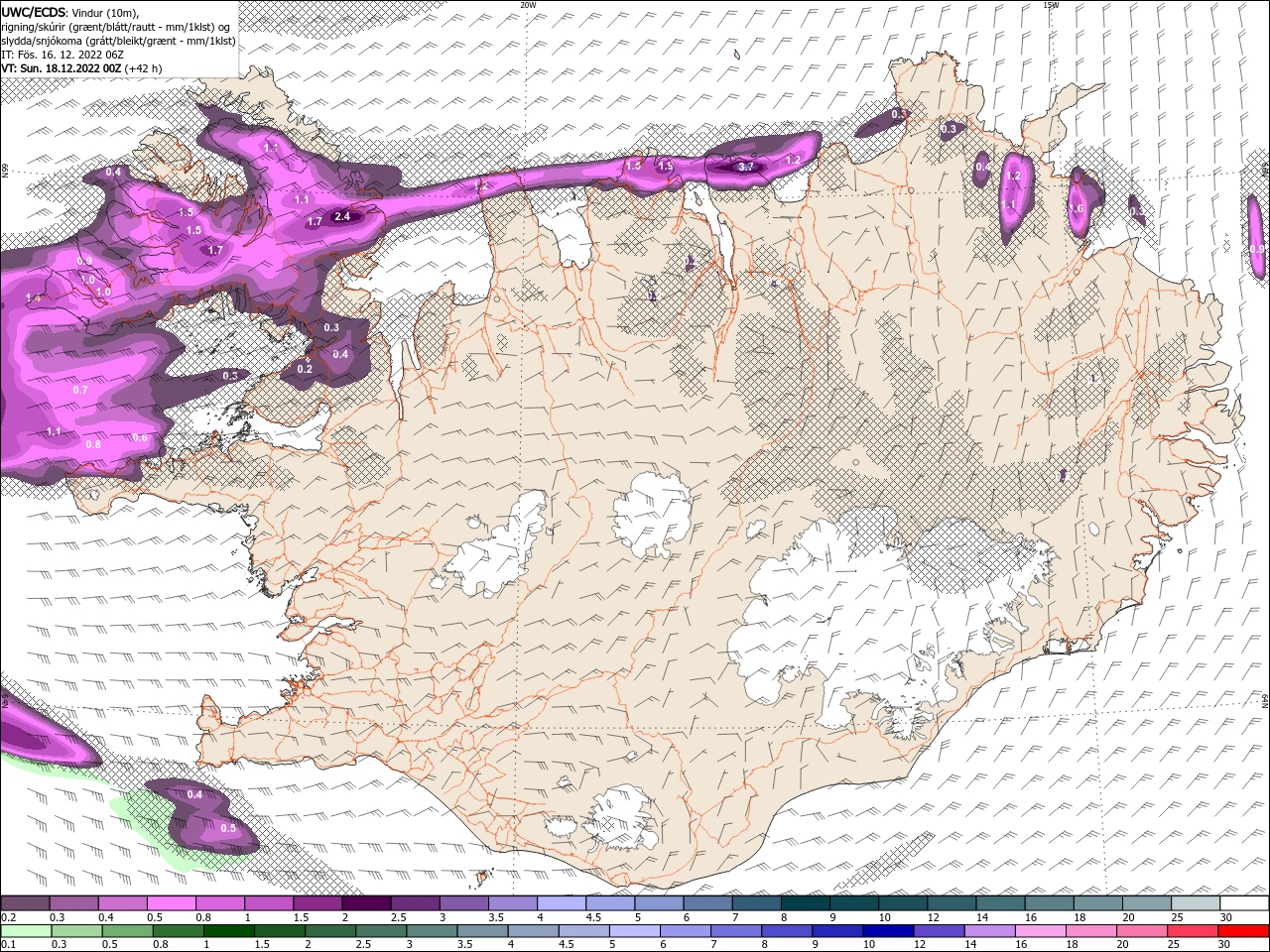Click the dark green rain swatch for 1–1.5 mm
1270x952 pixels.
pos(228,930)
